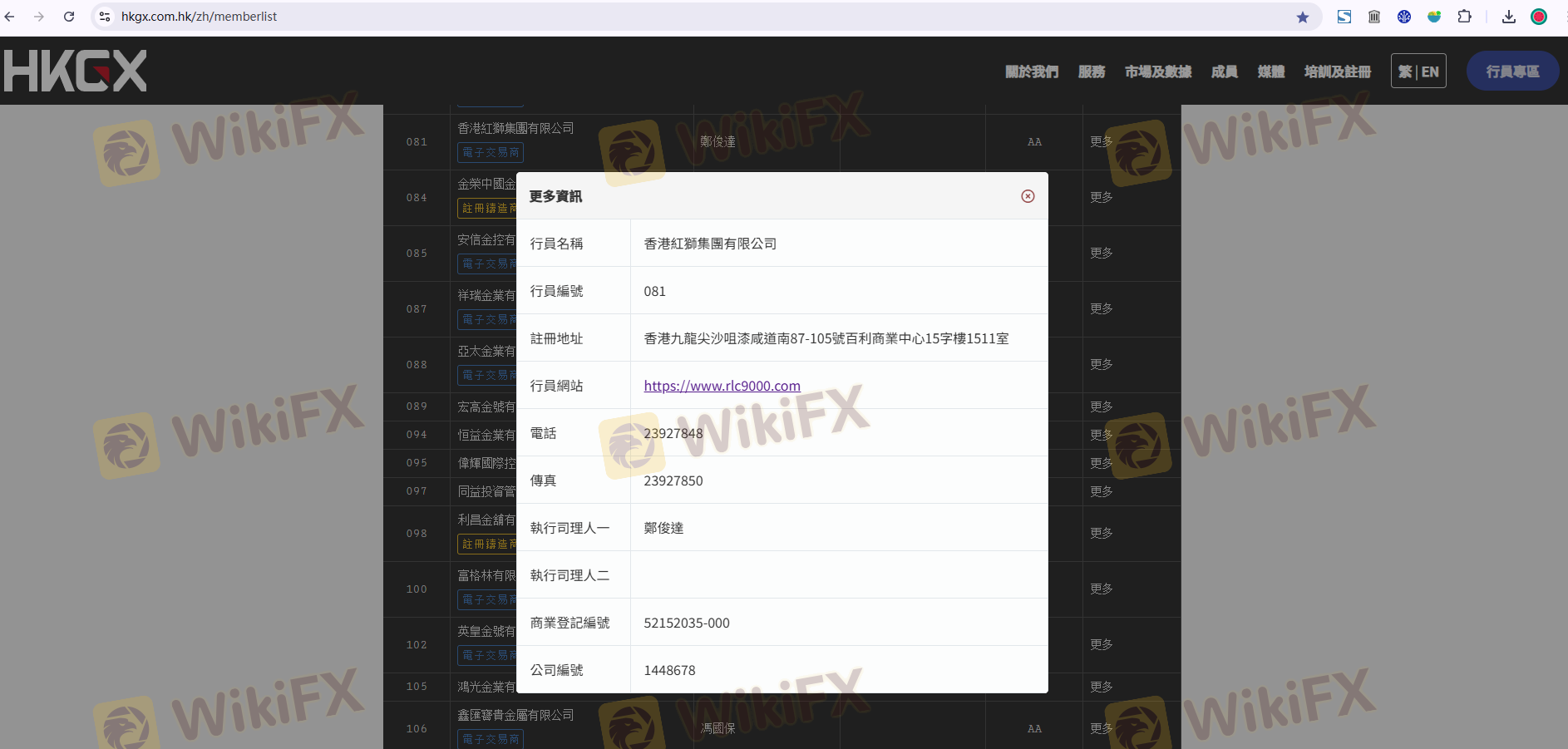
Task: Open the 關於我們 menu
Action: click(x=1031, y=71)
